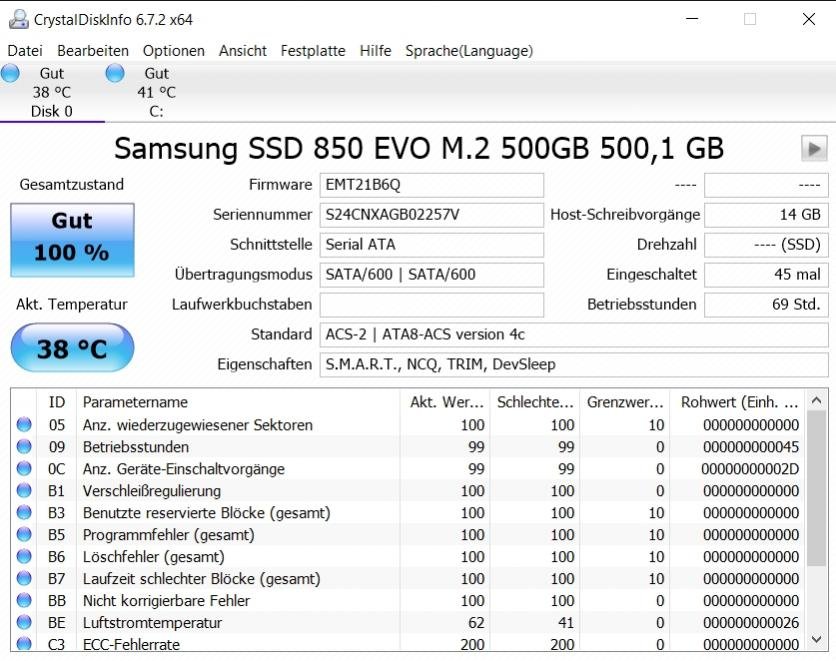The height and width of the screenshot is (661, 836).
Task: Click raw value 00000000002D
Action: click(750, 469)
